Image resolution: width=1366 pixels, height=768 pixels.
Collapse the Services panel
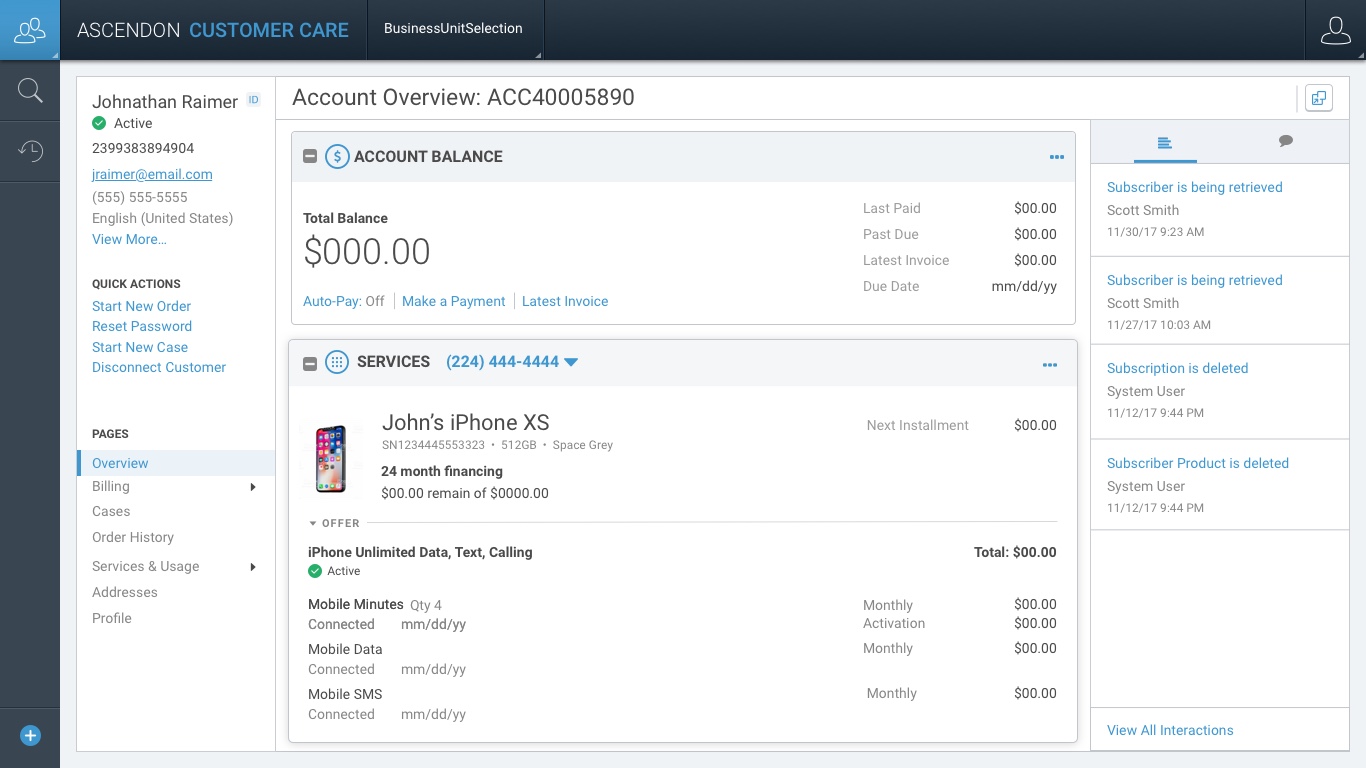[310, 363]
